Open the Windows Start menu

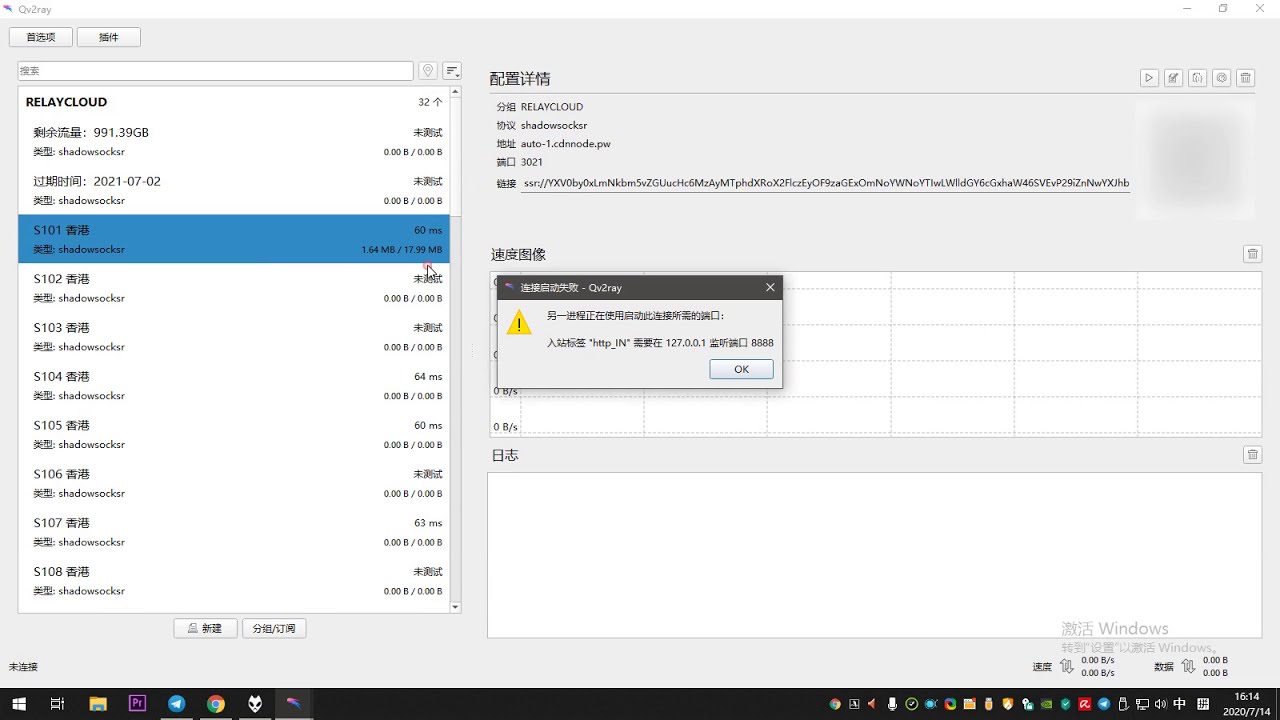click(18, 704)
